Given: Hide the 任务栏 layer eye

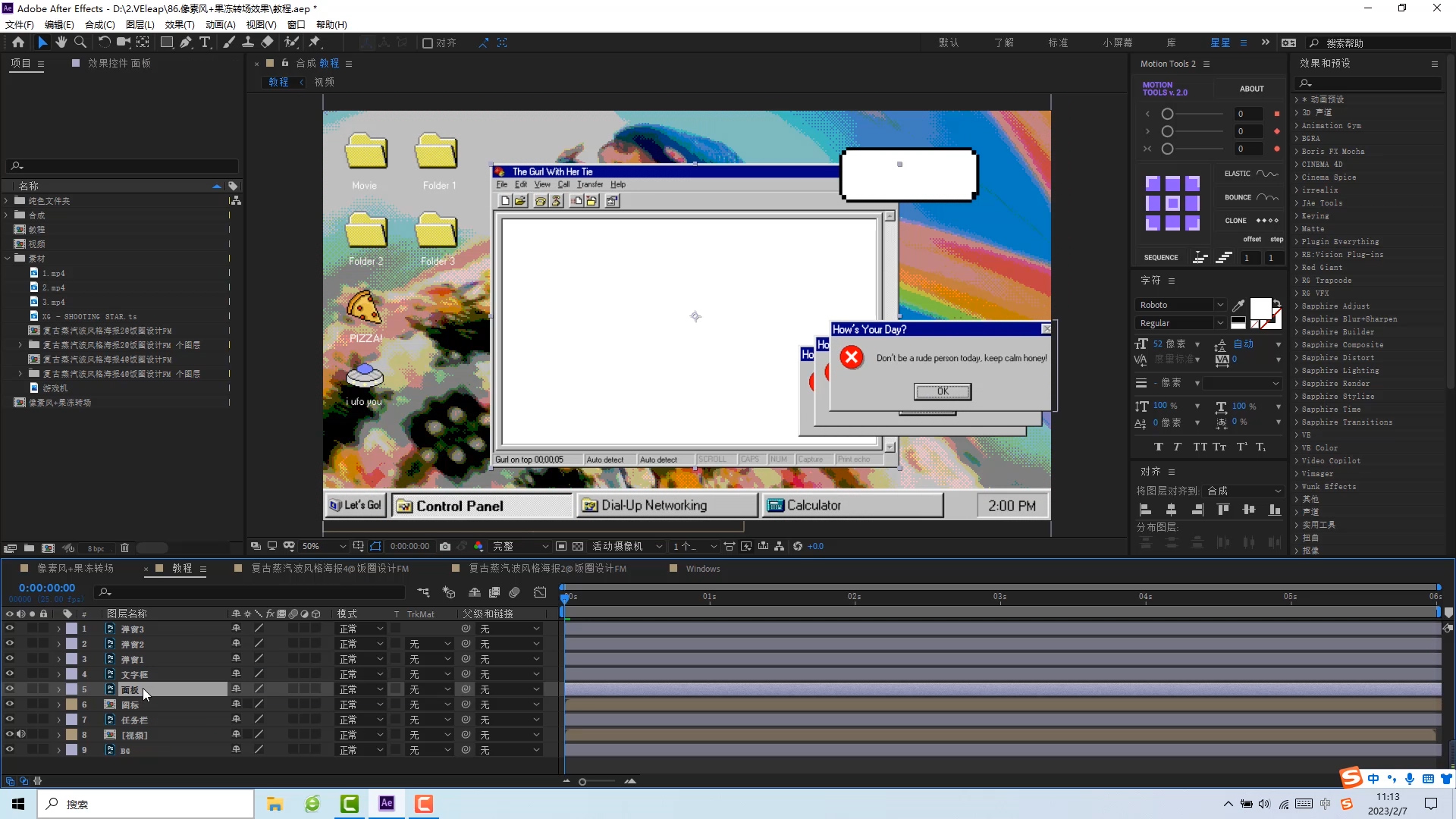Looking at the screenshot, I should click(x=10, y=719).
